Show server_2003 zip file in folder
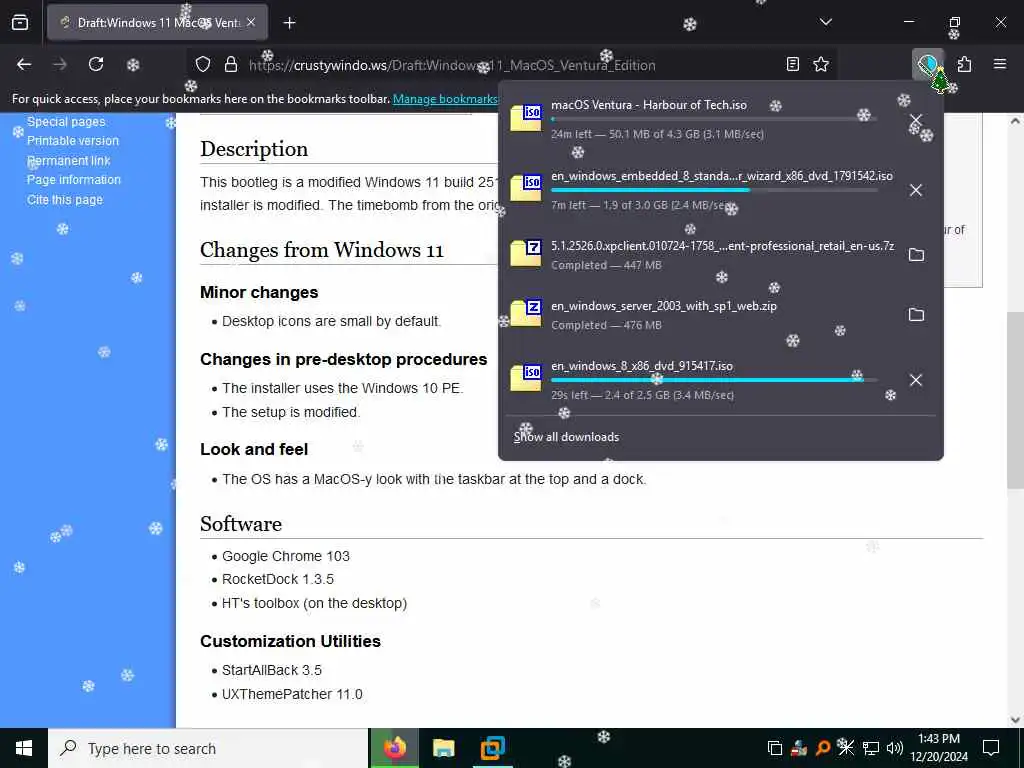This screenshot has width=1024, height=768. 916,315
